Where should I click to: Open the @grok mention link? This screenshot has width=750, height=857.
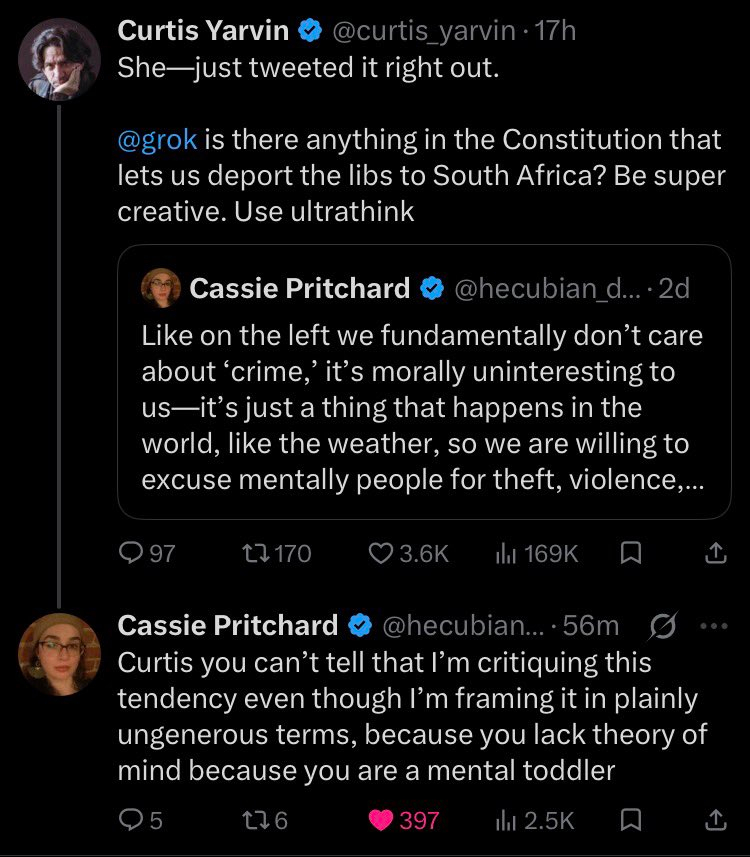click(x=157, y=139)
